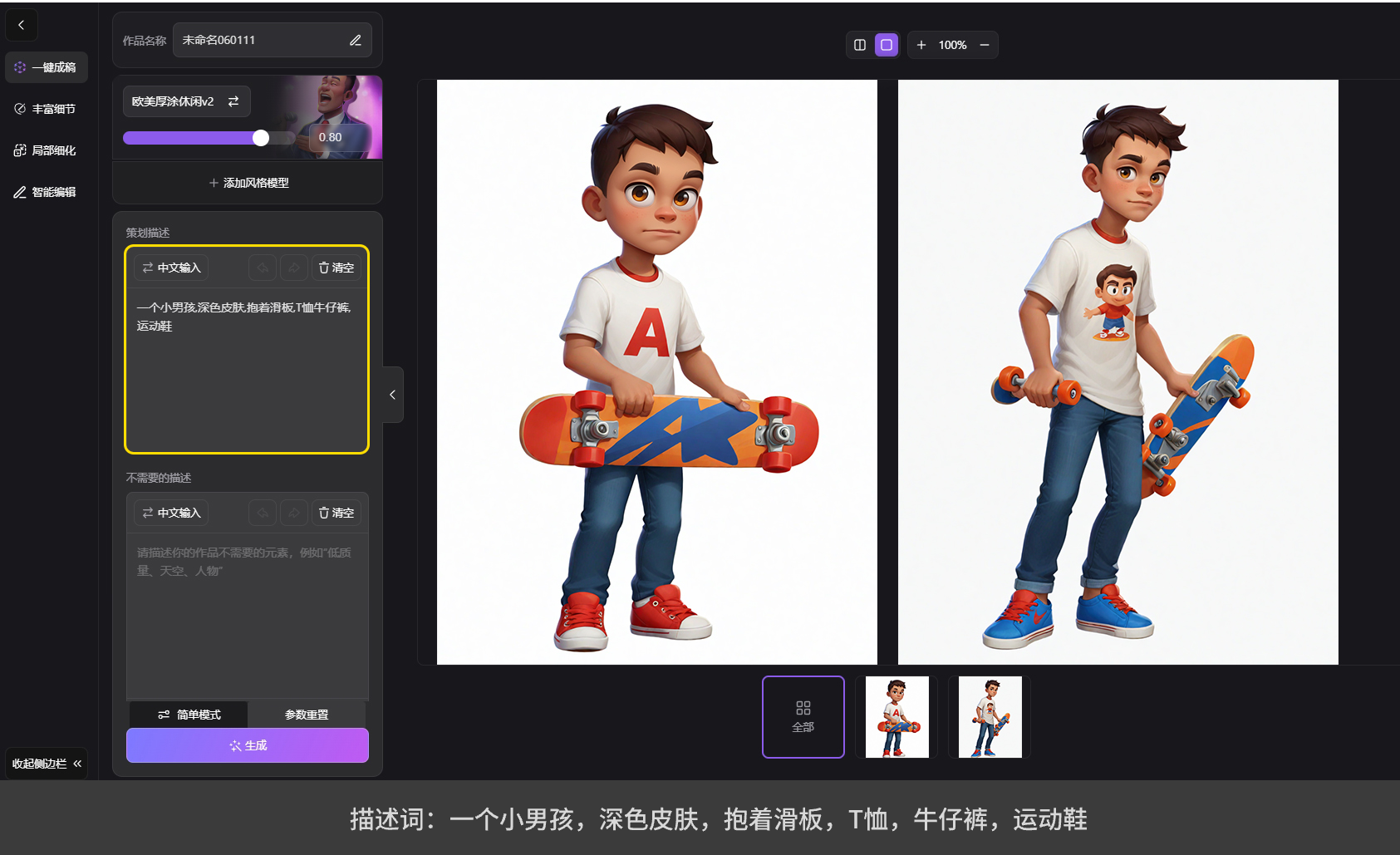Click the 作品名称 name input field

272,40
